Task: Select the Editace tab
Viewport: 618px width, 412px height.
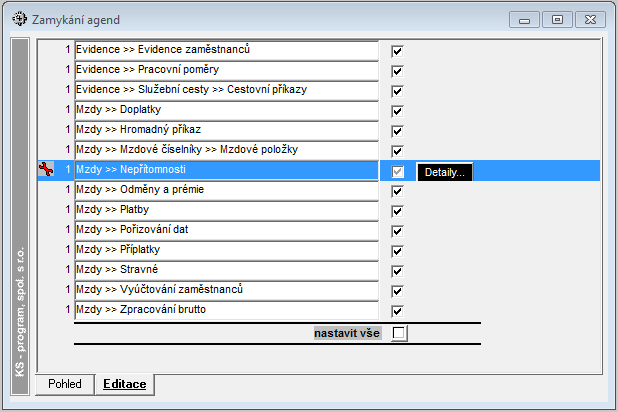Action: click(x=125, y=384)
